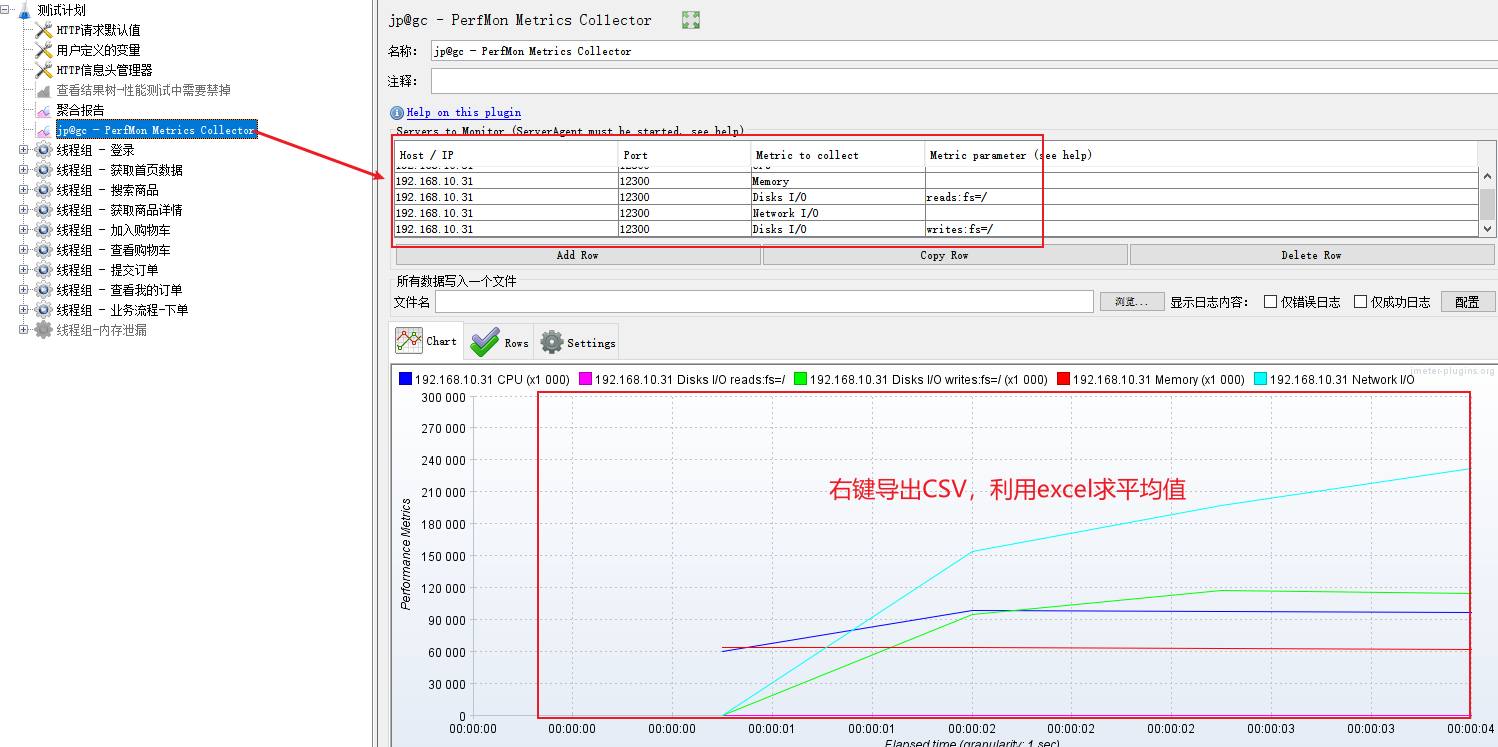Collapse the 测试计划 root node
Image resolution: width=1498 pixels, height=747 pixels.
(7, 10)
